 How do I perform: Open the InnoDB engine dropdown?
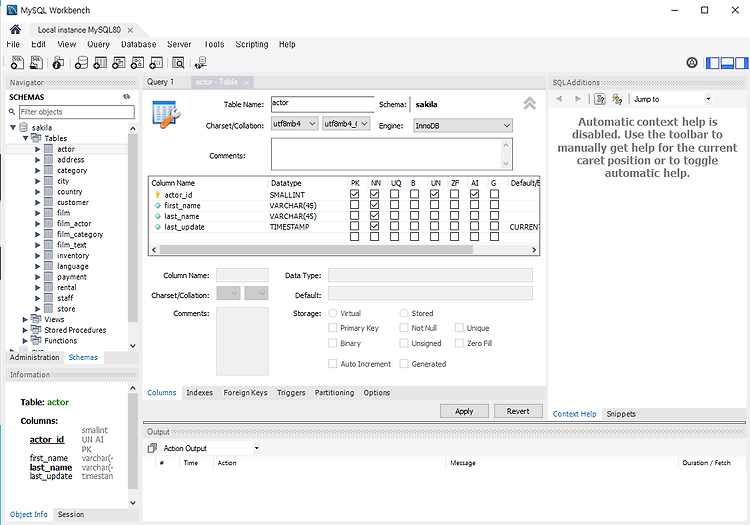[463, 126]
